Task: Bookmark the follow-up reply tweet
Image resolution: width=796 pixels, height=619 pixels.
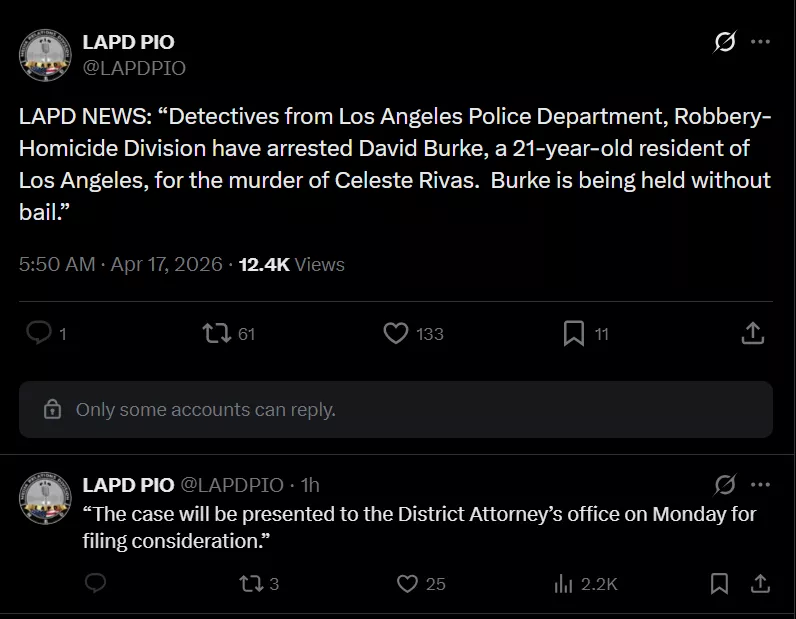Action: coord(719,583)
